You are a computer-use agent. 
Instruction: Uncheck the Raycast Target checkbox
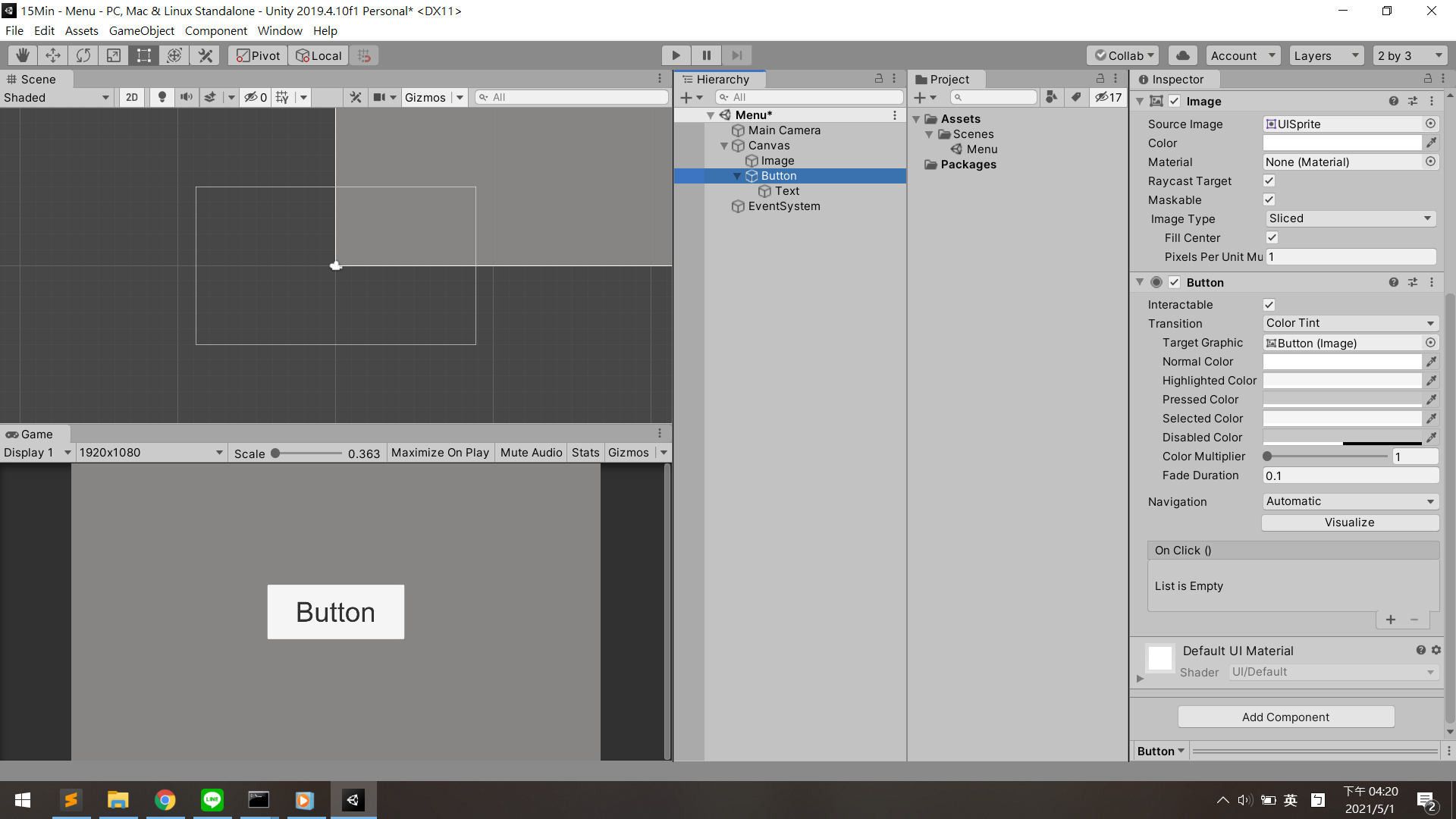tap(1269, 180)
